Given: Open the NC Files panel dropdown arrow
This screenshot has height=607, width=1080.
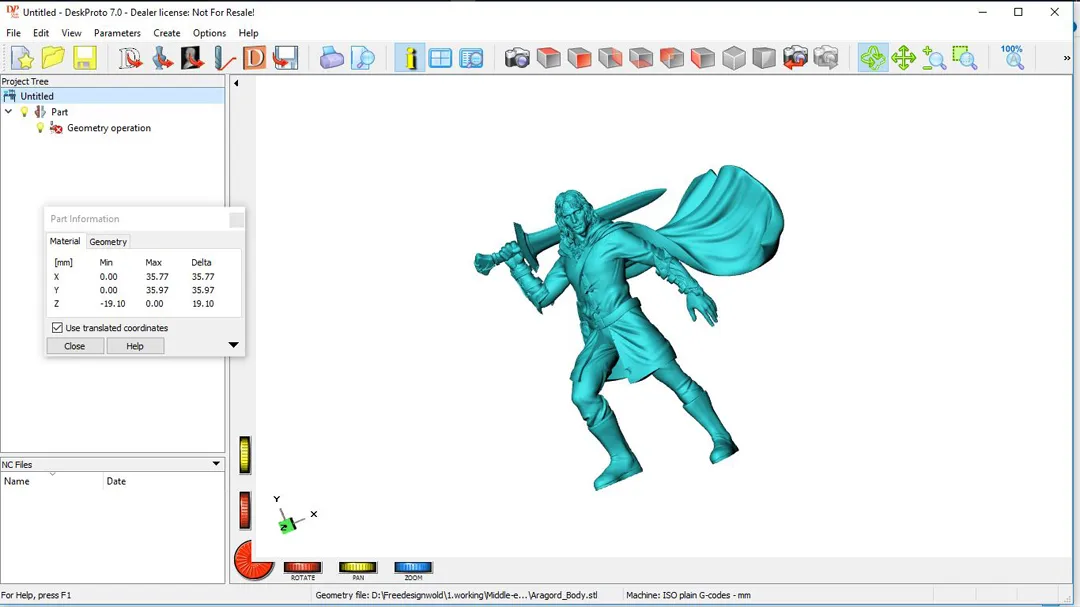Looking at the screenshot, I should pos(216,464).
